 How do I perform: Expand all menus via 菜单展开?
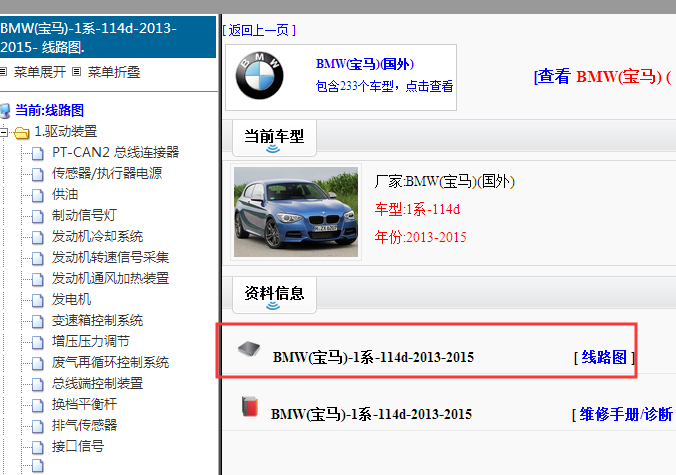[40, 72]
